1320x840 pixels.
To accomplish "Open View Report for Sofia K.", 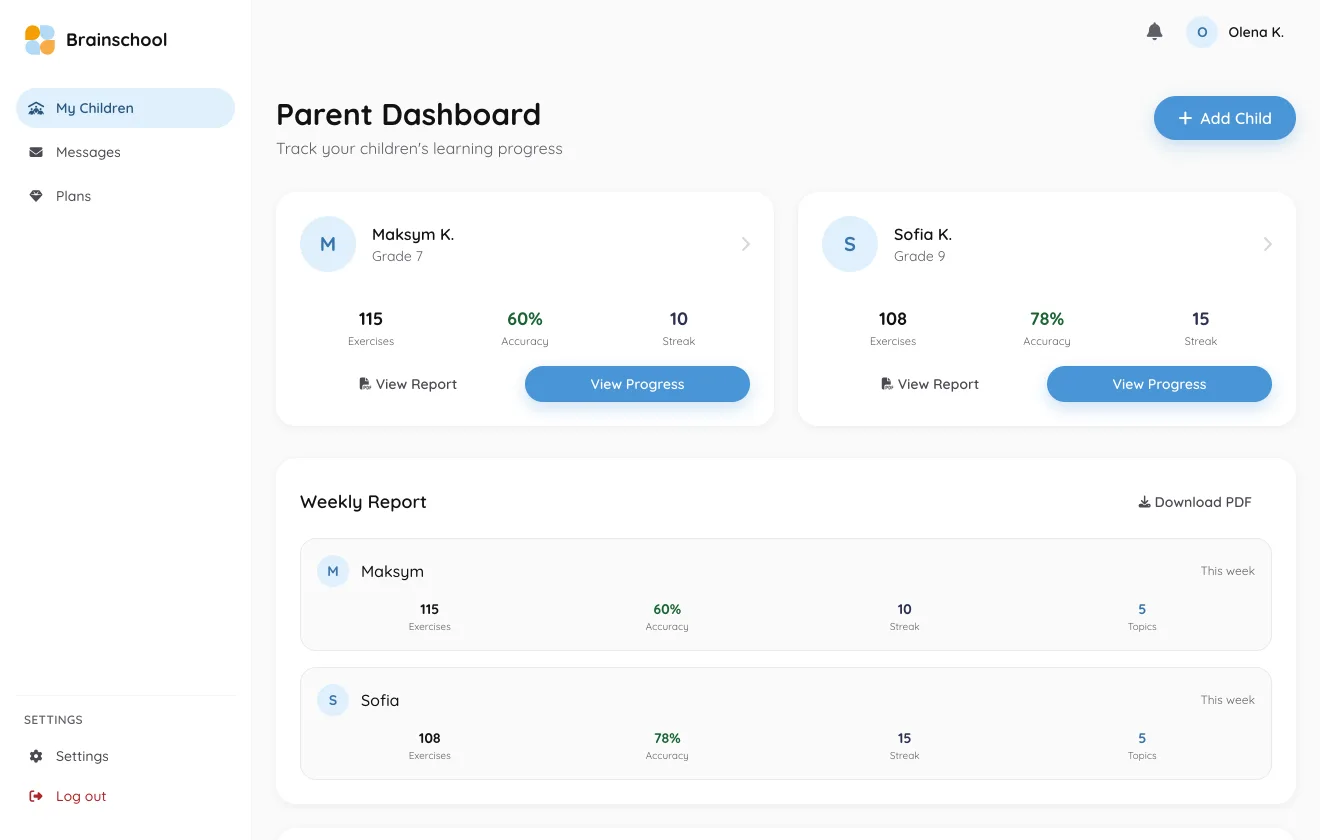I will pos(930,384).
